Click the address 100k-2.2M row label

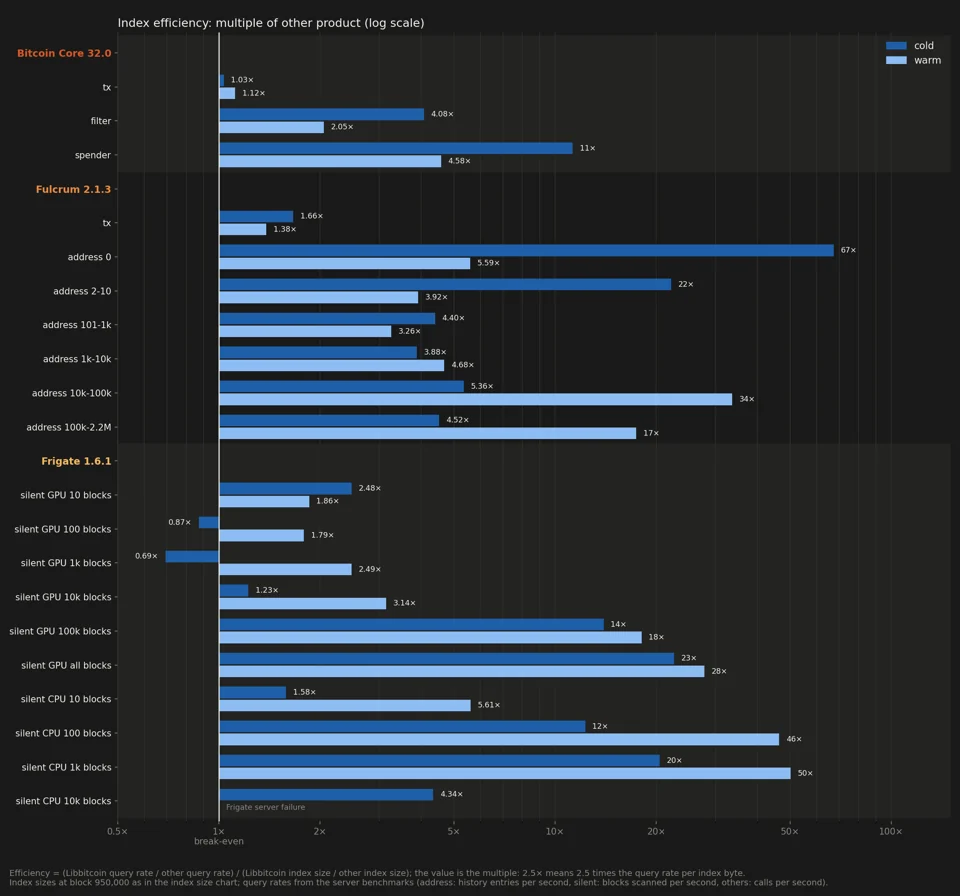pyautogui.click(x=69, y=427)
